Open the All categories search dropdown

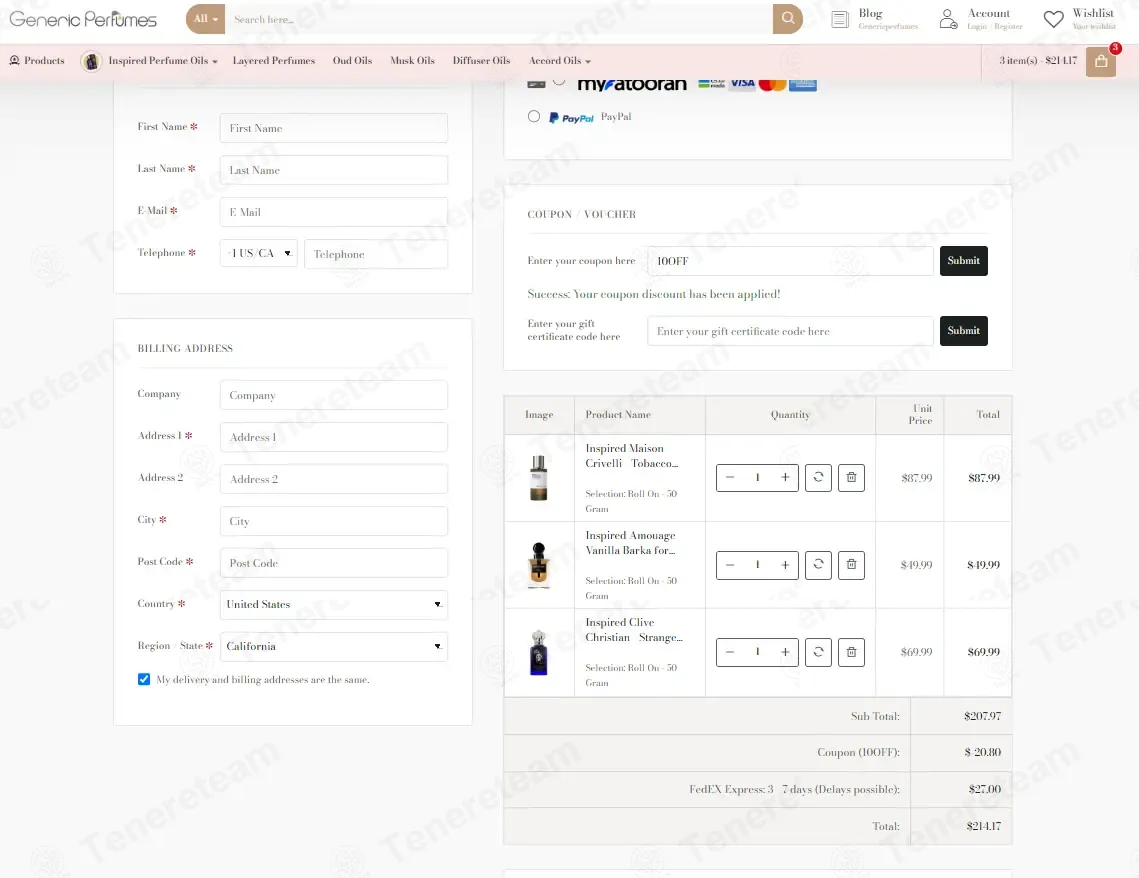[206, 19]
